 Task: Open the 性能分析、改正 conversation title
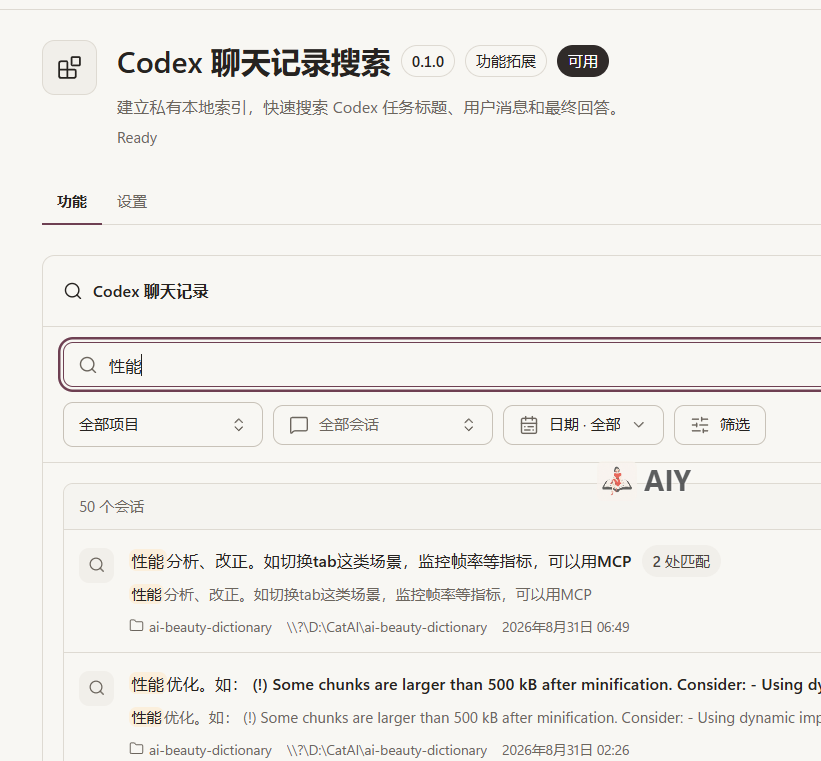pyautogui.click(x=381, y=562)
